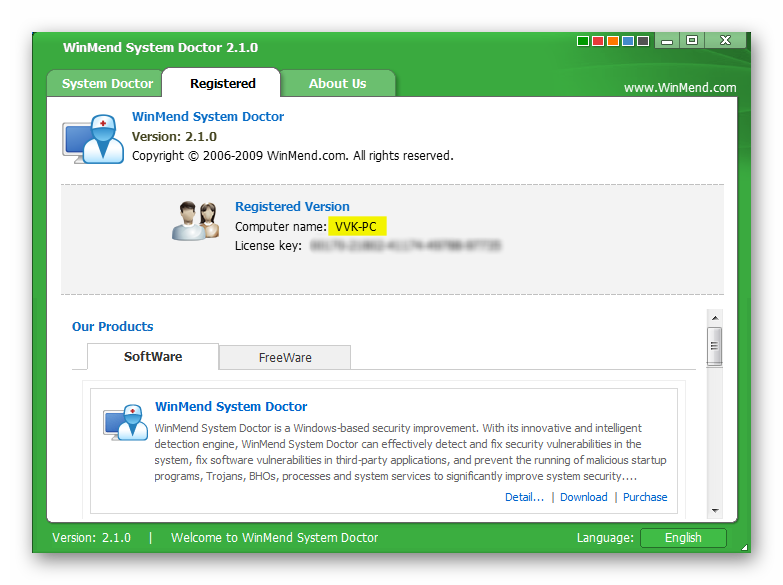The height and width of the screenshot is (585, 783).
Task: Maximize the WinMend window
Action: tap(692, 40)
